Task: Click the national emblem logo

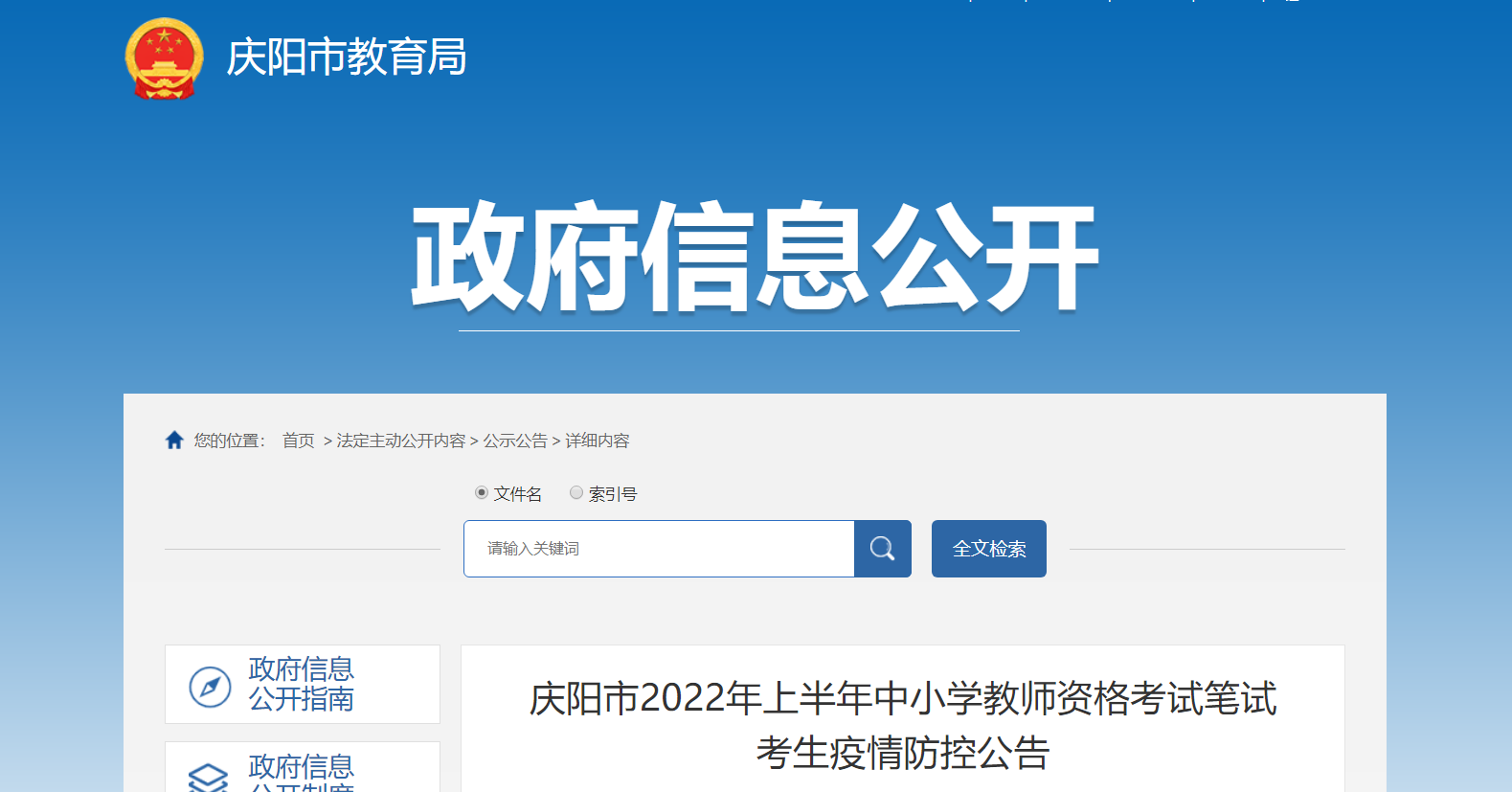Action: click(165, 58)
